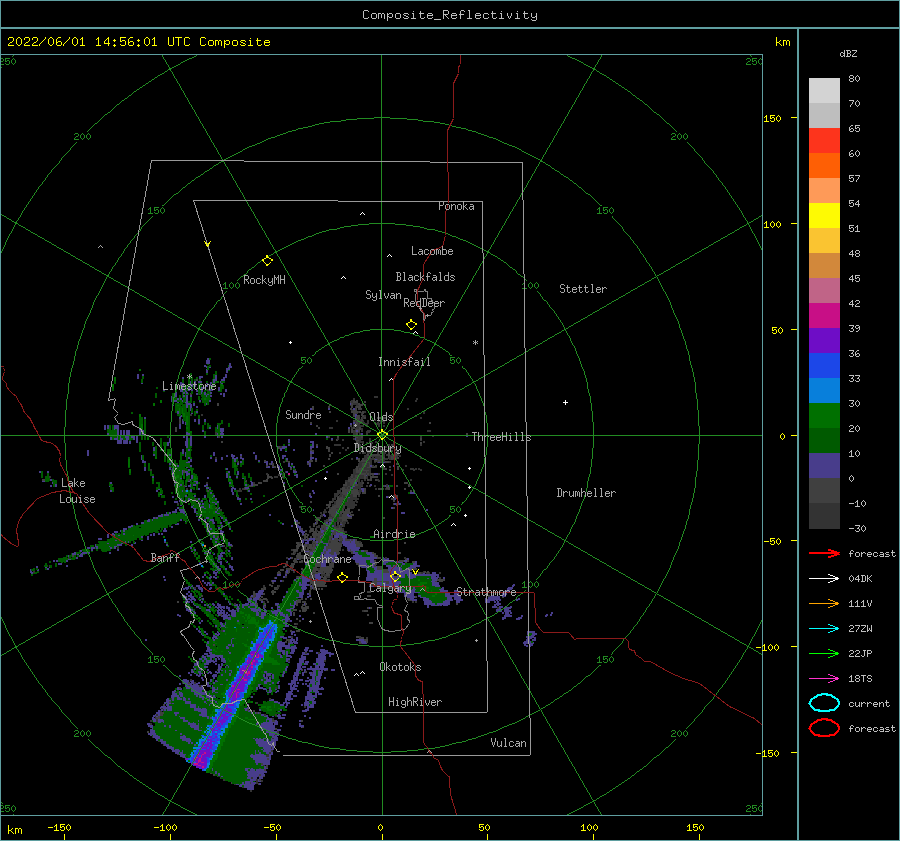Screen dimensions: 900x841
Task: Click the intense purple echo band southwest
Action: click(235, 695)
